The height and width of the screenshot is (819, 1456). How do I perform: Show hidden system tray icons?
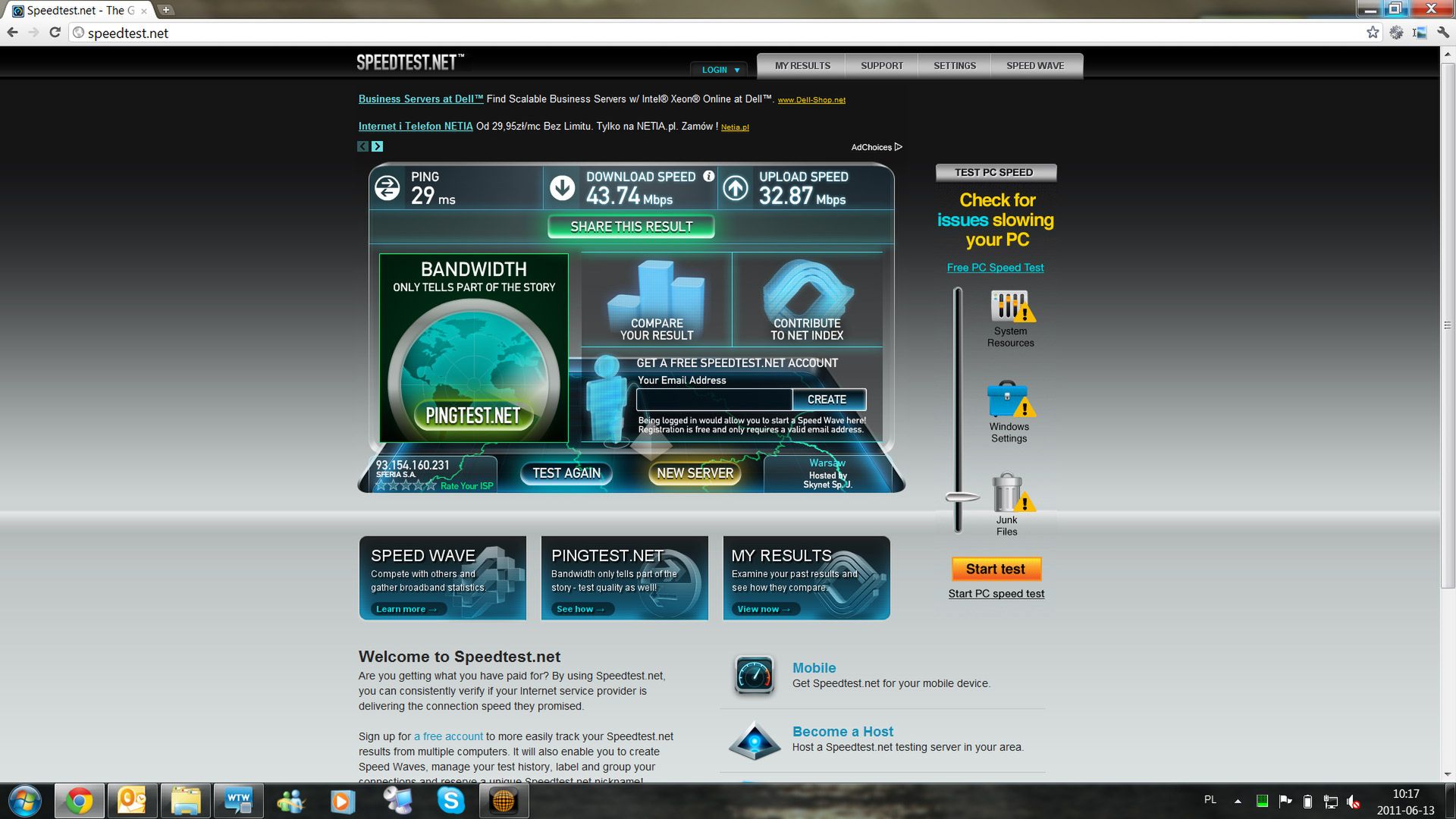(1238, 801)
